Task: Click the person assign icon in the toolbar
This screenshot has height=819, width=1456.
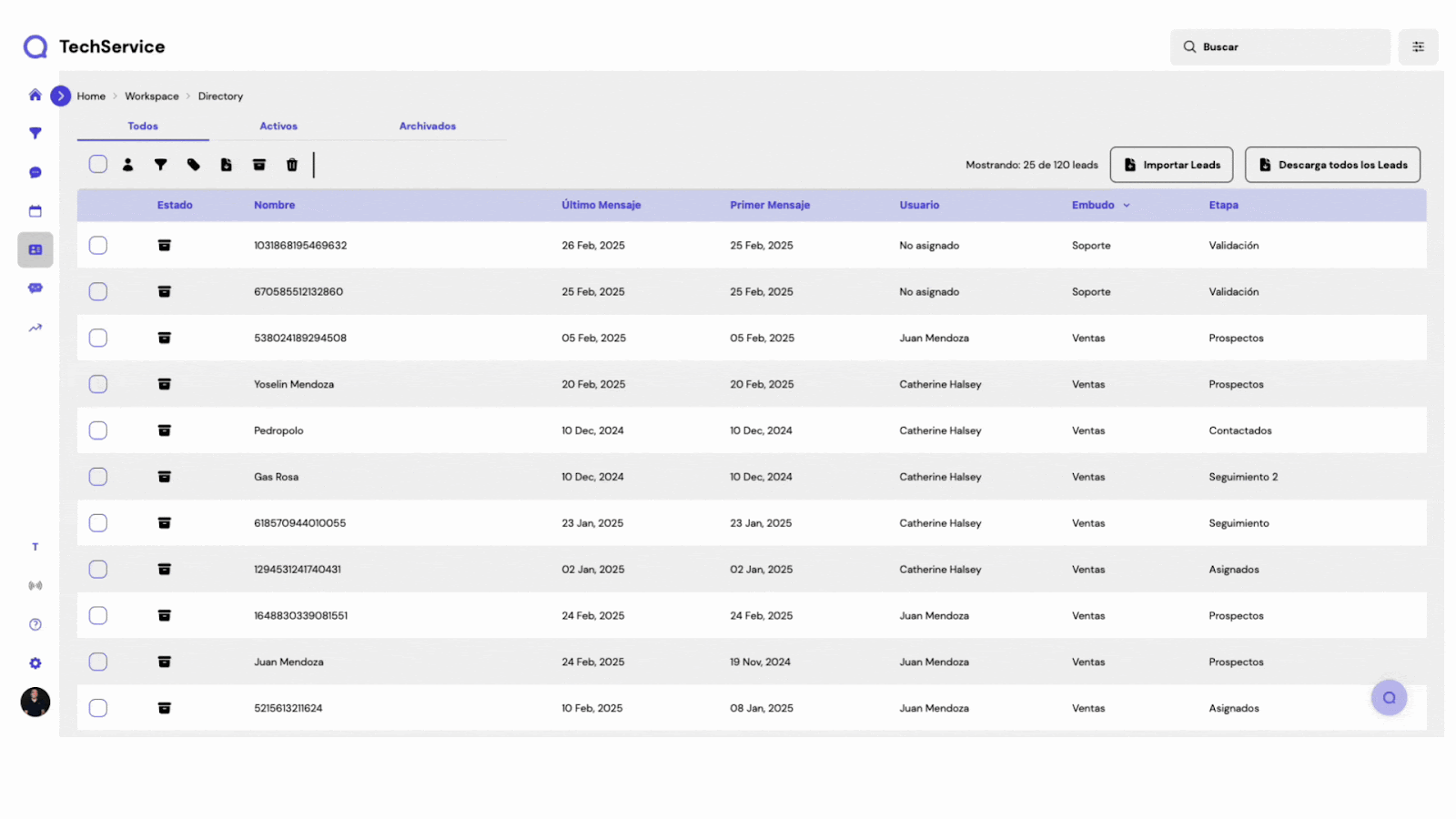Action: tap(128, 165)
